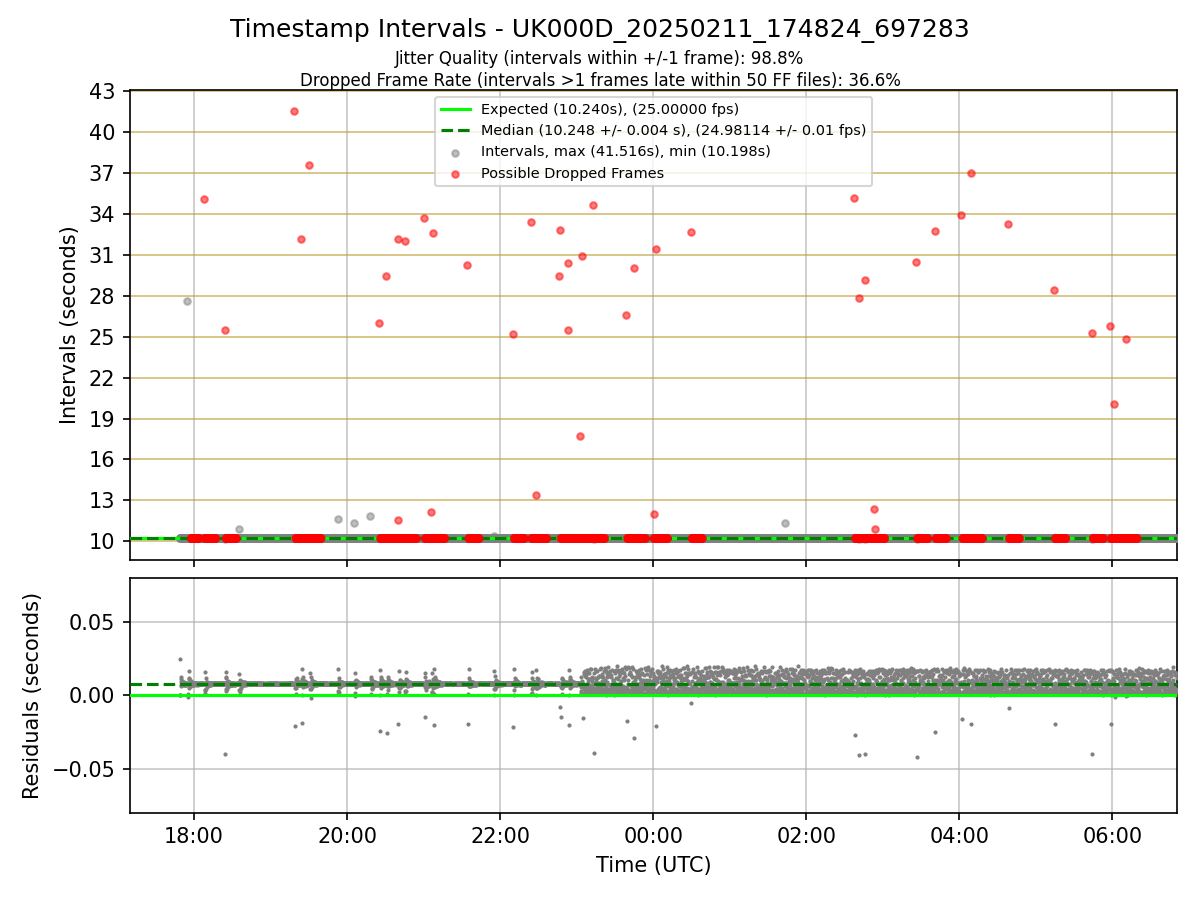Click the plot title 'Timestamp Intervals - UK000D_20250211_174824_697283'

click(599, 29)
